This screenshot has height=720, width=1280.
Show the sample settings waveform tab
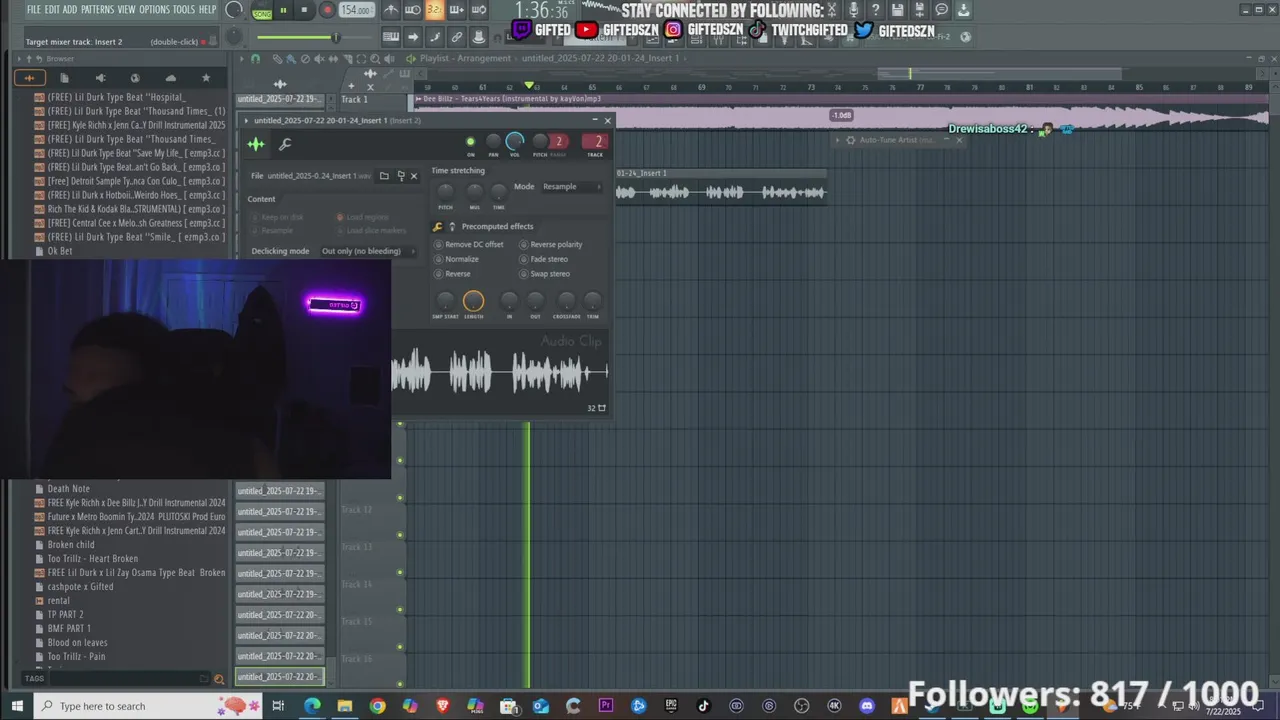256,145
